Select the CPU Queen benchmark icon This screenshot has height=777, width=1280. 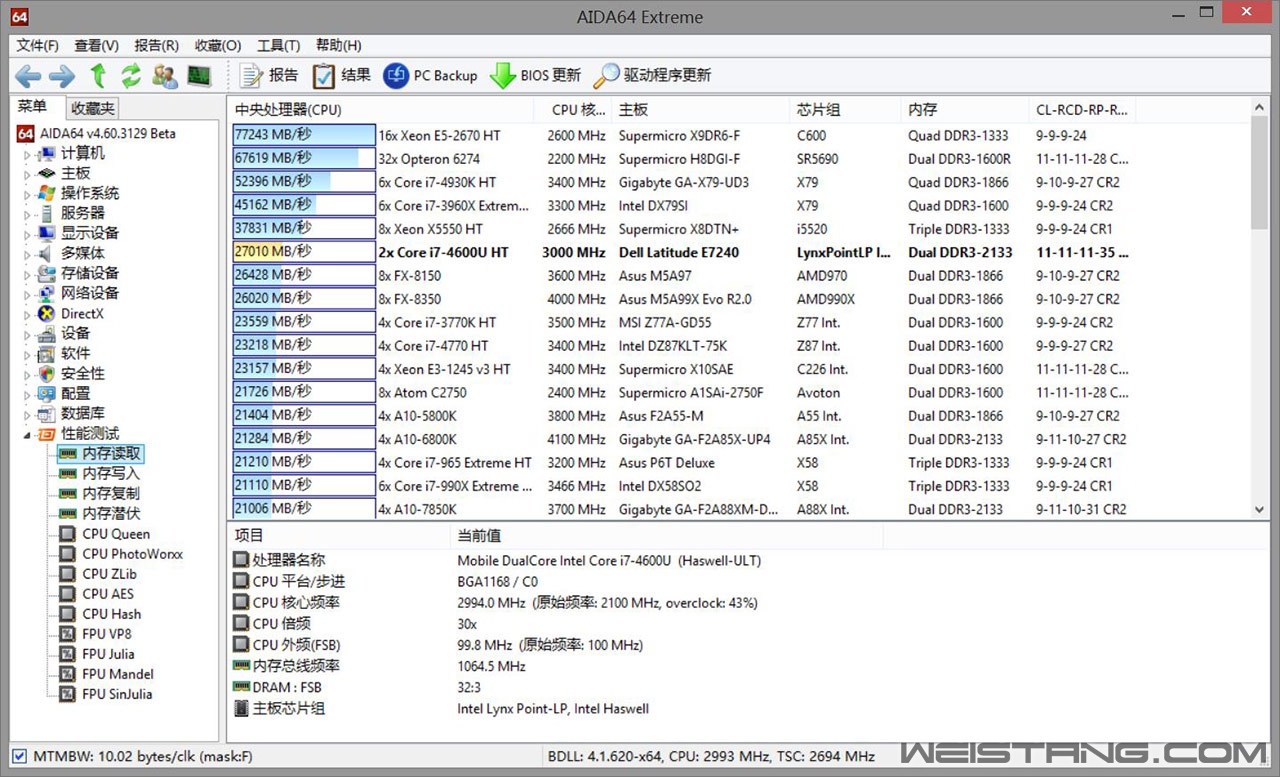click(x=68, y=534)
